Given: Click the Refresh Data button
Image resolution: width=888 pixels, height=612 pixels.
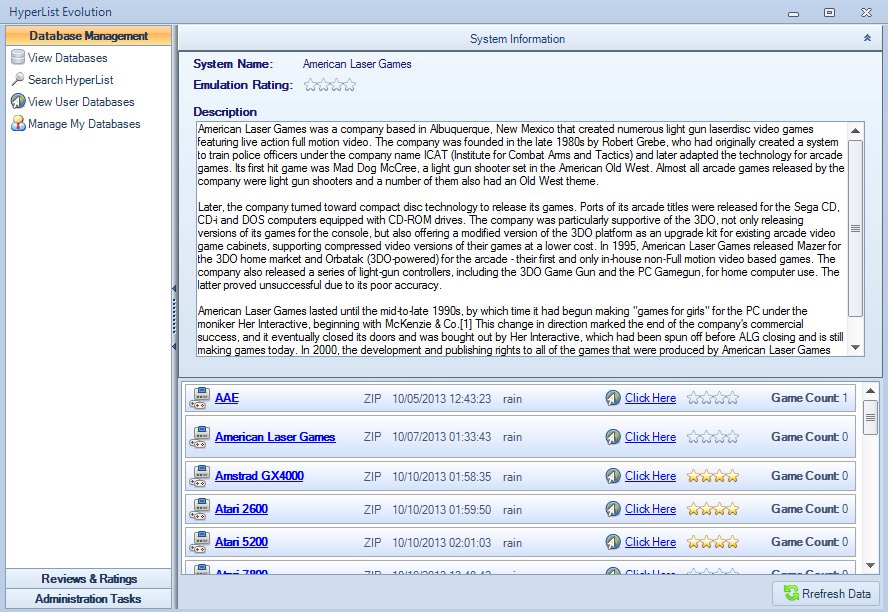Looking at the screenshot, I should click(826, 593).
